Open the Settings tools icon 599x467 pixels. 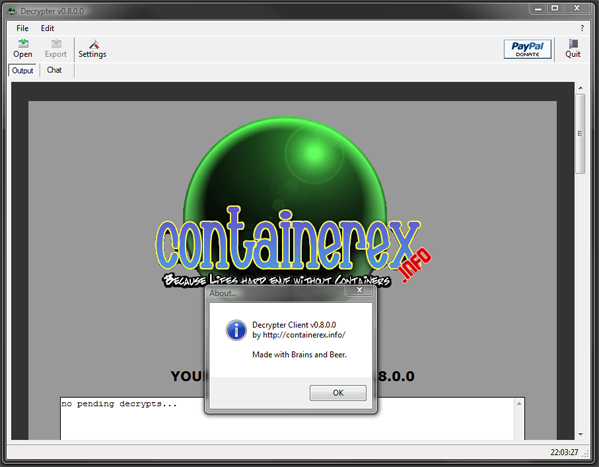coord(92,49)
